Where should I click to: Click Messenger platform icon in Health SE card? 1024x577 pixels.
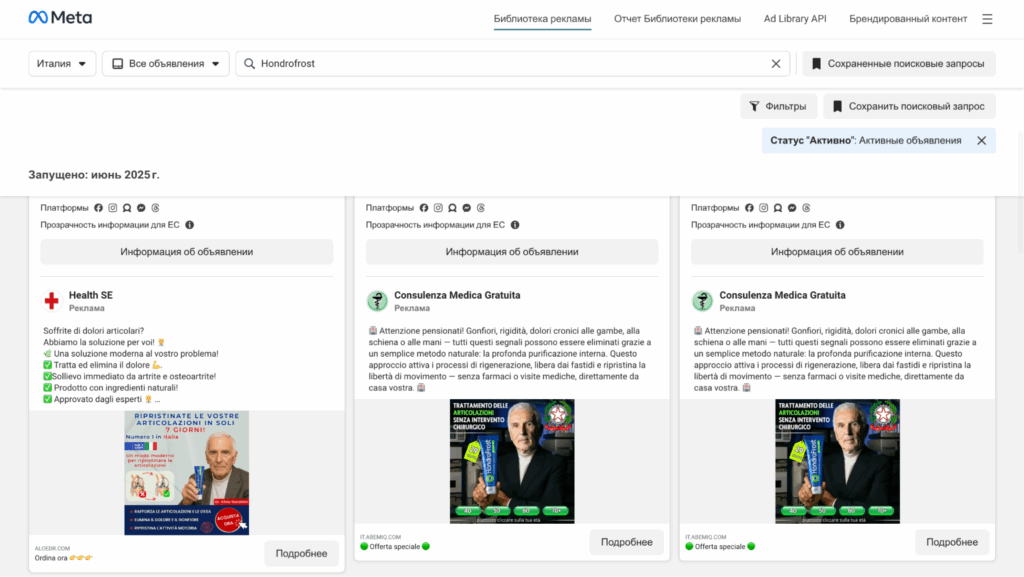click(x=141, y=208)
